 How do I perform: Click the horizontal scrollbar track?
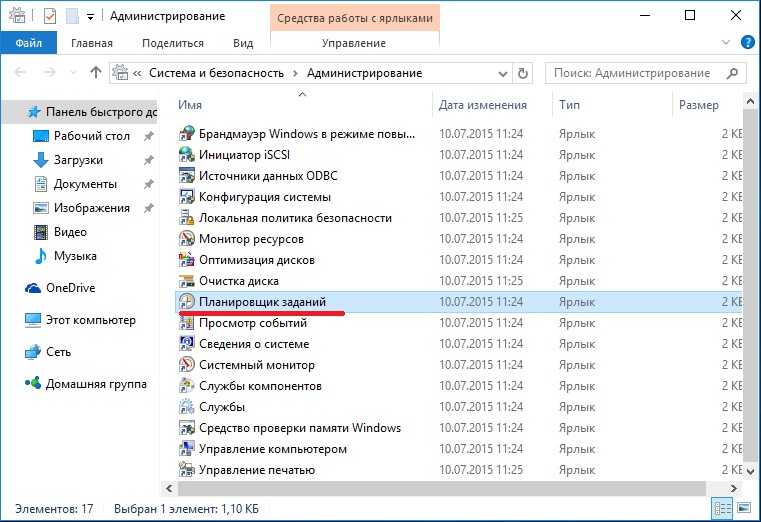441,488
